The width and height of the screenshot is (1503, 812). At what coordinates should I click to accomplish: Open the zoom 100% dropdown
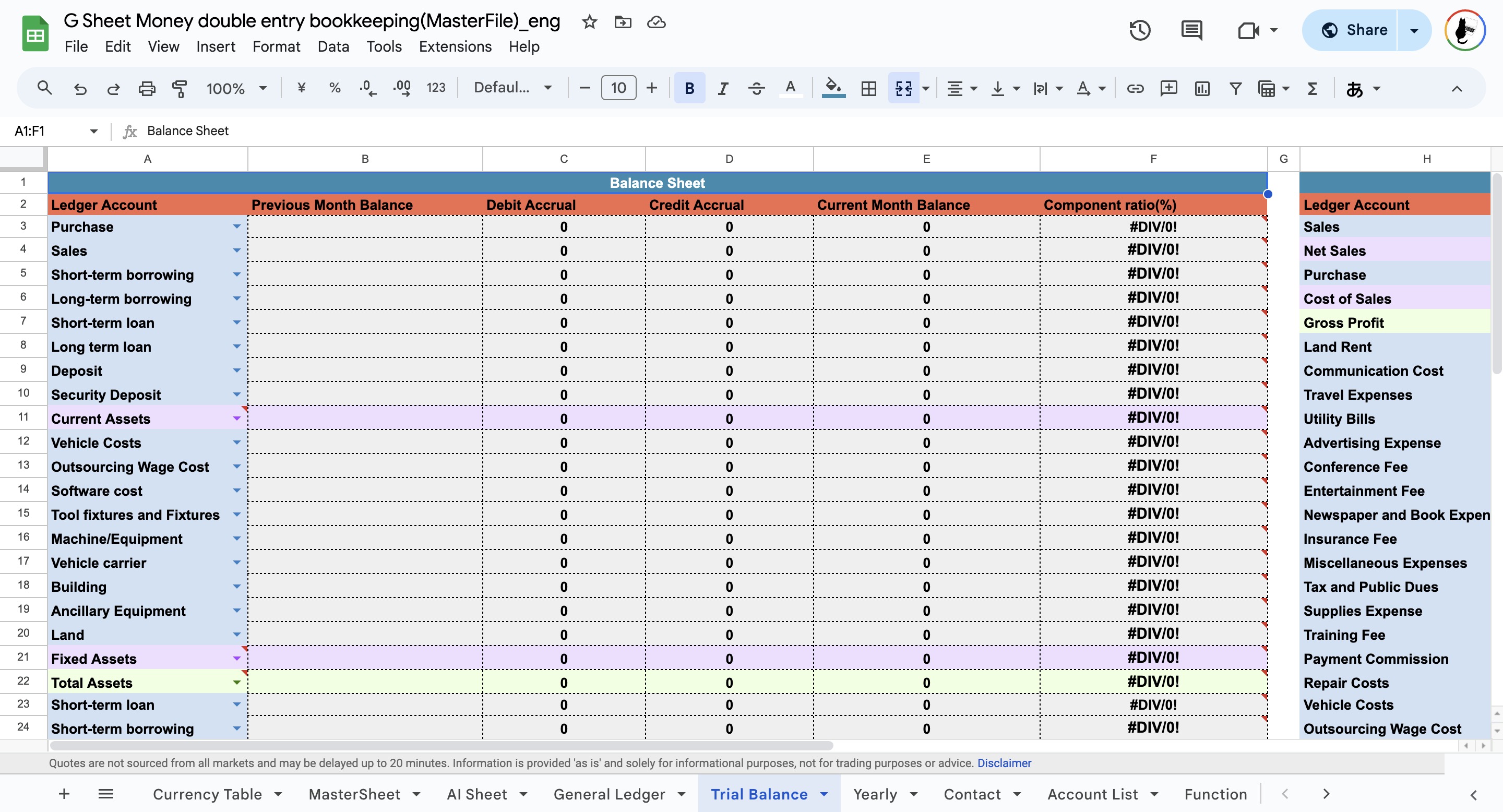click(236, 89)
